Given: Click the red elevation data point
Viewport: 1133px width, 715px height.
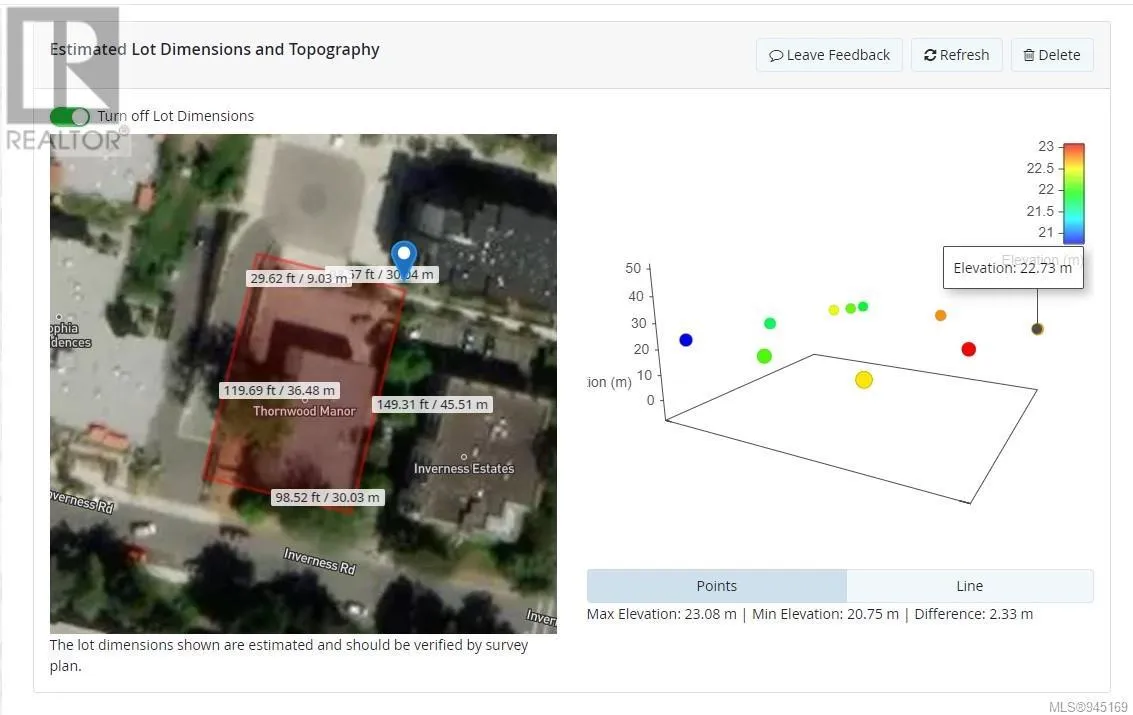Looking at the screenshot, I should [968, 349].
